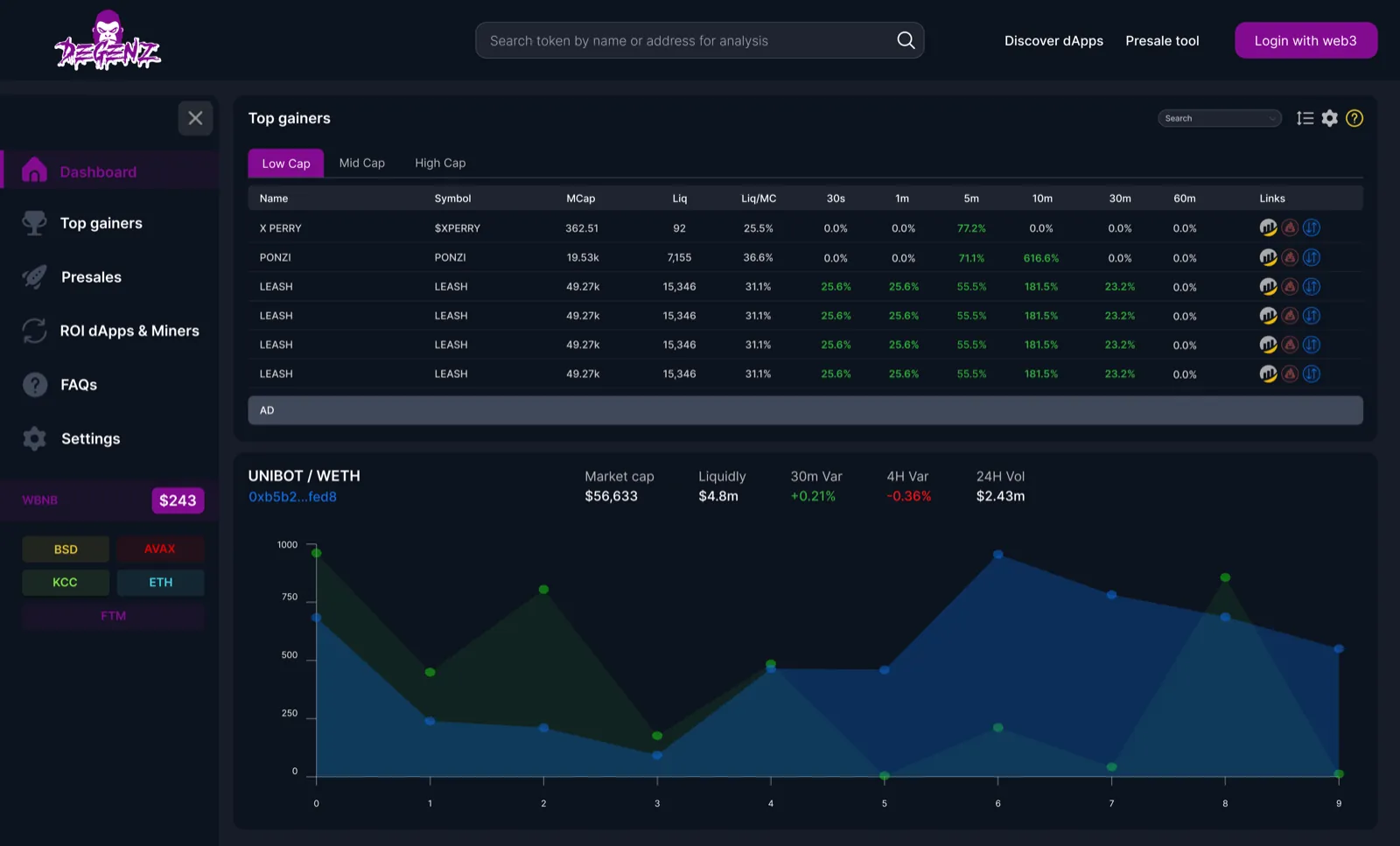Click the blue swap icon for X PERRY row
The image size is (1400, 846).
(x=1312, y=227)
